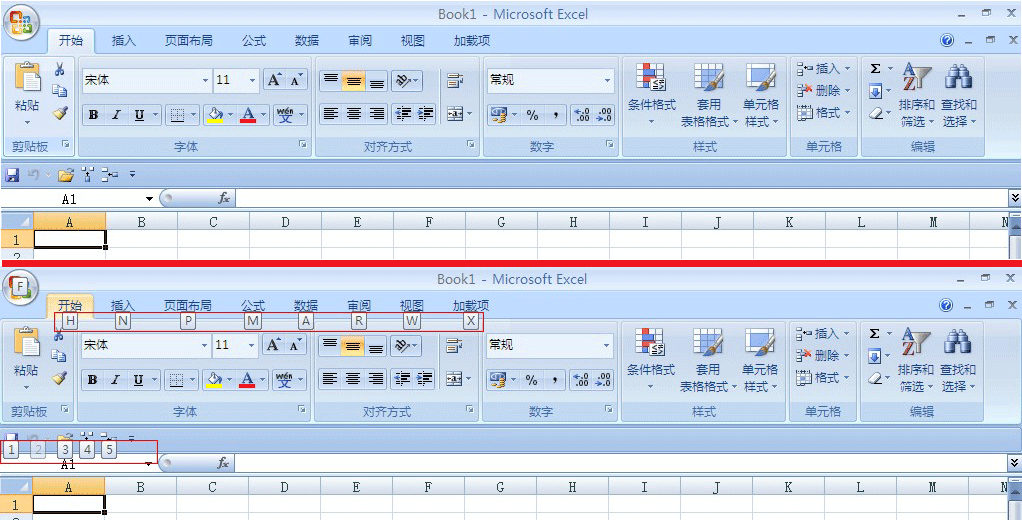1022x520 pixels.
Task: Apply accounting currency format in upper window
Action: point(498,115)
